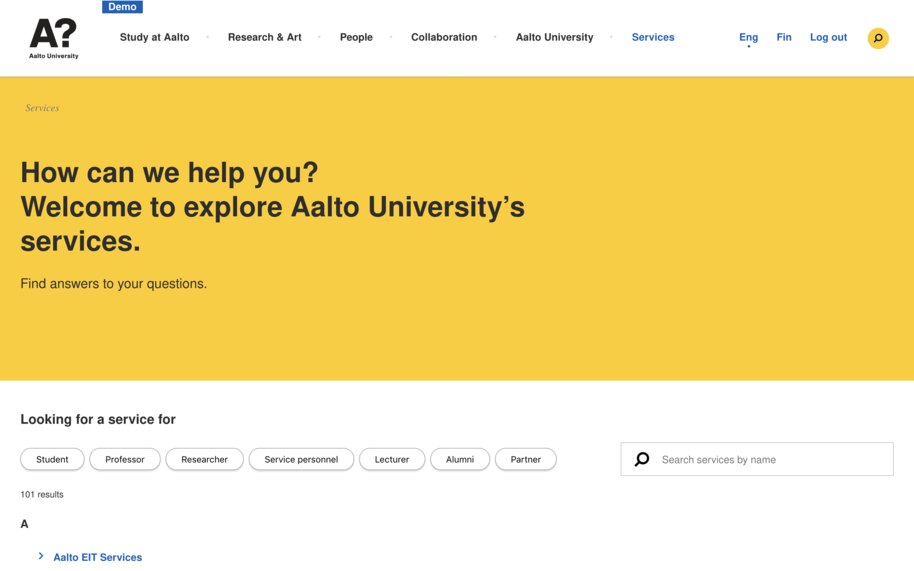Open the Aalto University menu item
914x571 pixels.
tap(554, 37)
